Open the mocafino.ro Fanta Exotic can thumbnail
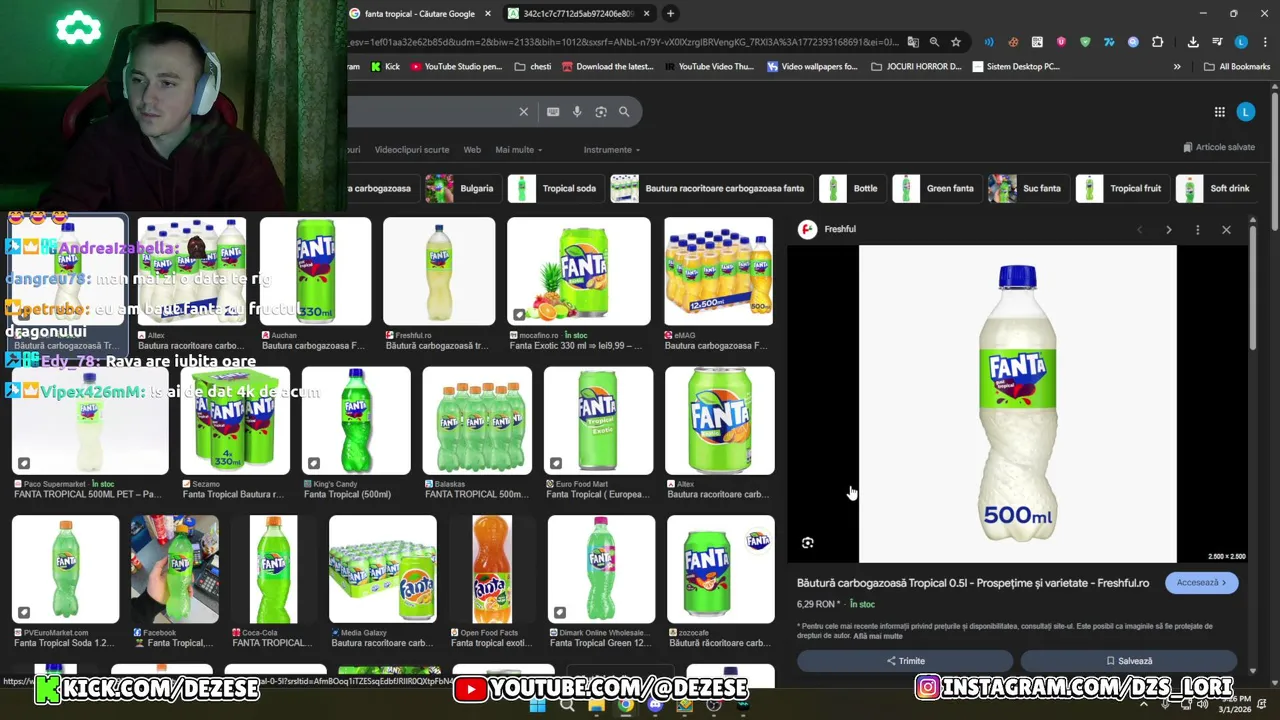This screenshot has height=720, width=1280. click(x=578, y=271)
